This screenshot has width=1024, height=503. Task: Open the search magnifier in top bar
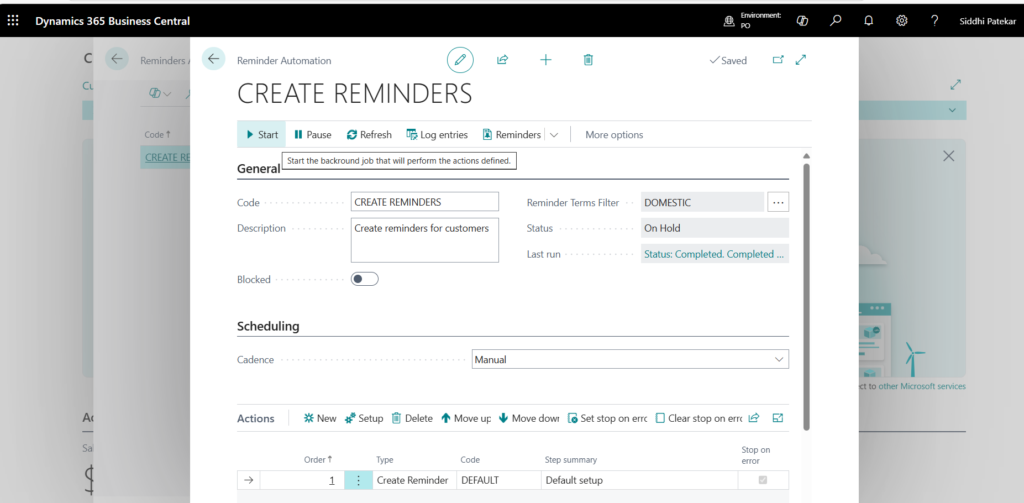click(835, 21)
